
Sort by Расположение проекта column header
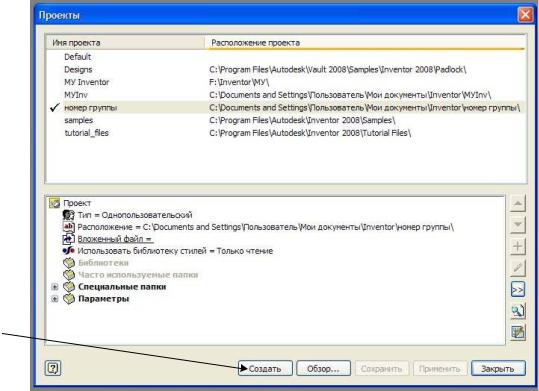point(365,43)
